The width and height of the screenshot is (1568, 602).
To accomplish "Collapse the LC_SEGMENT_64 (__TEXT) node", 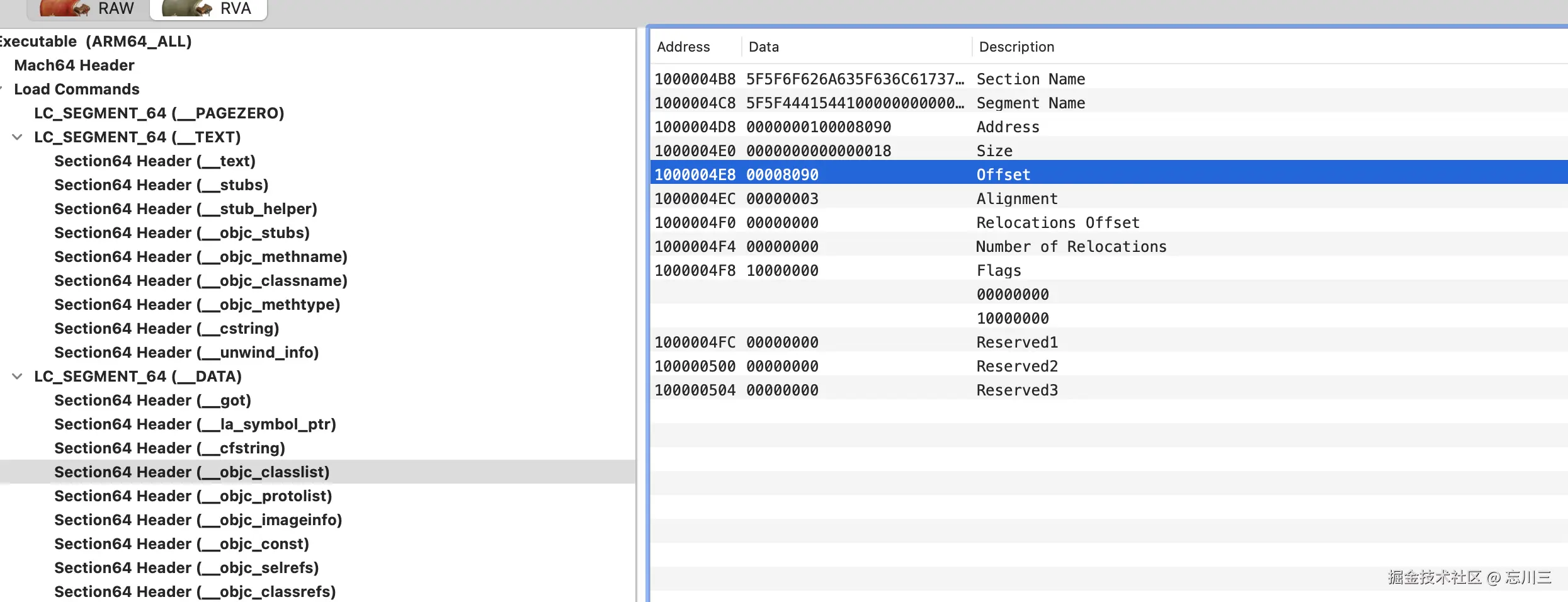I will [x=17, y=137].
